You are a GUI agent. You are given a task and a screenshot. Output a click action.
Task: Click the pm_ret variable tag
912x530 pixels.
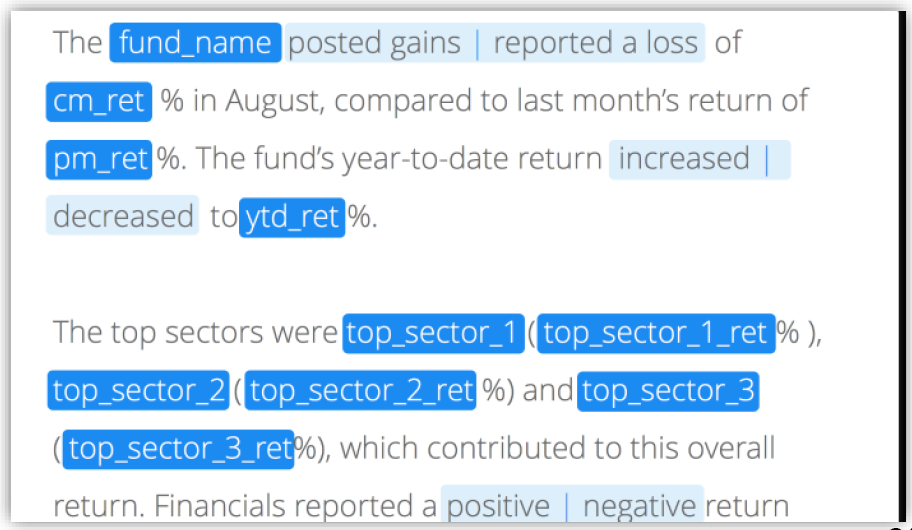[x=99, y=159]
